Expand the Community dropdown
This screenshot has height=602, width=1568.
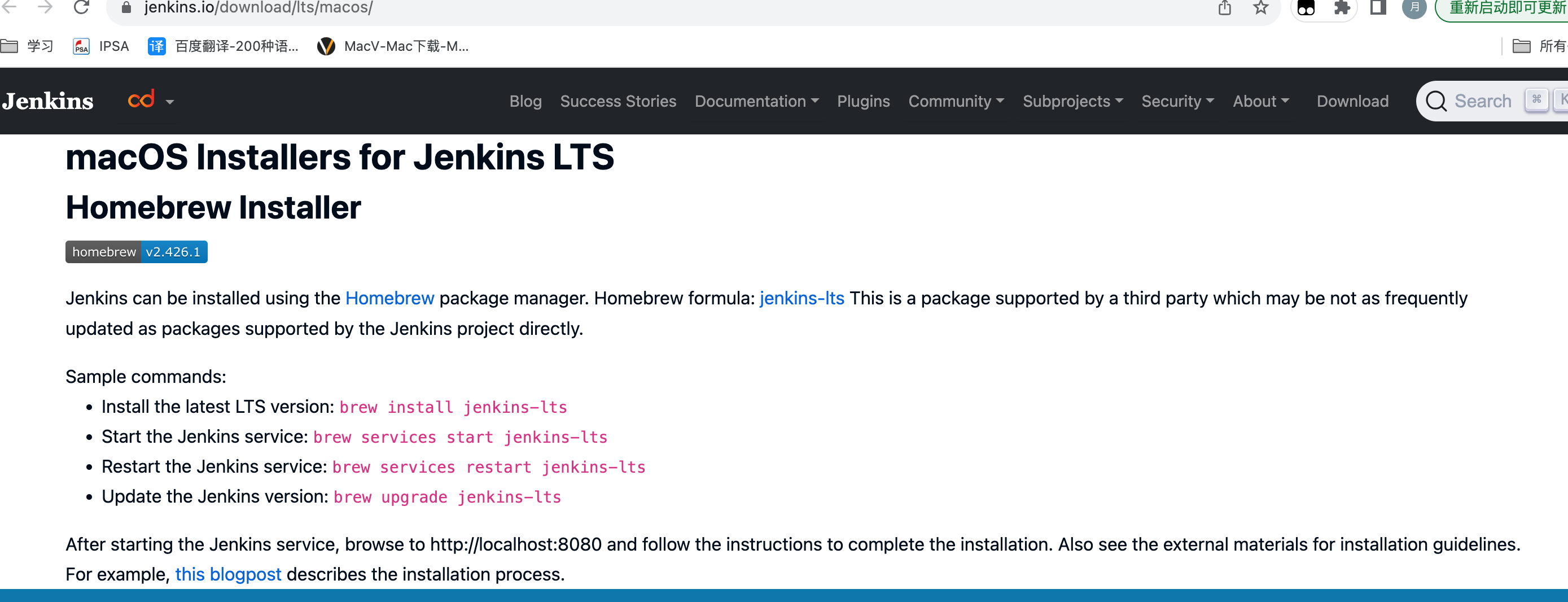click(x=956, y=101)
